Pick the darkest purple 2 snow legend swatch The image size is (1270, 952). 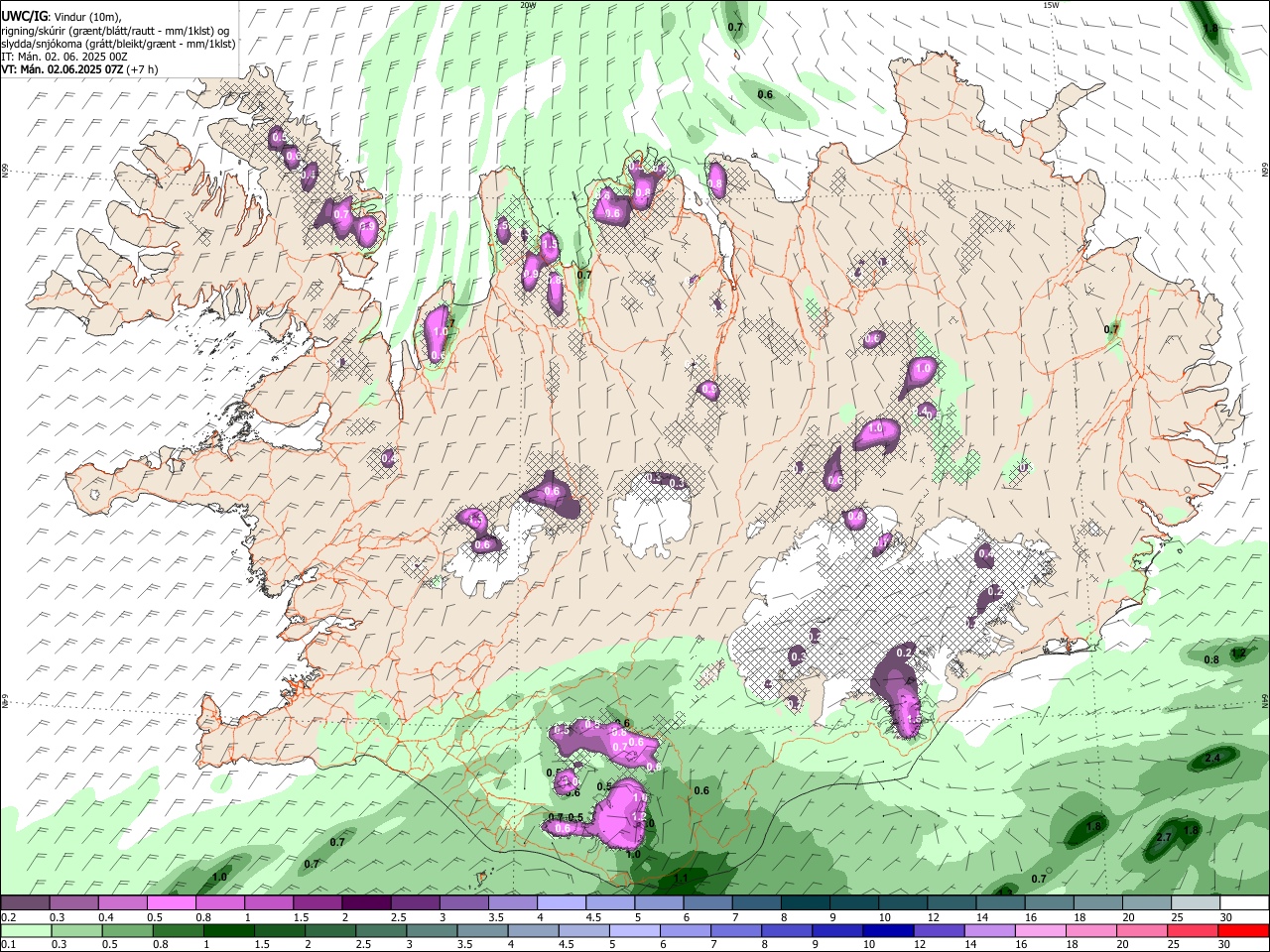point(366,903)
